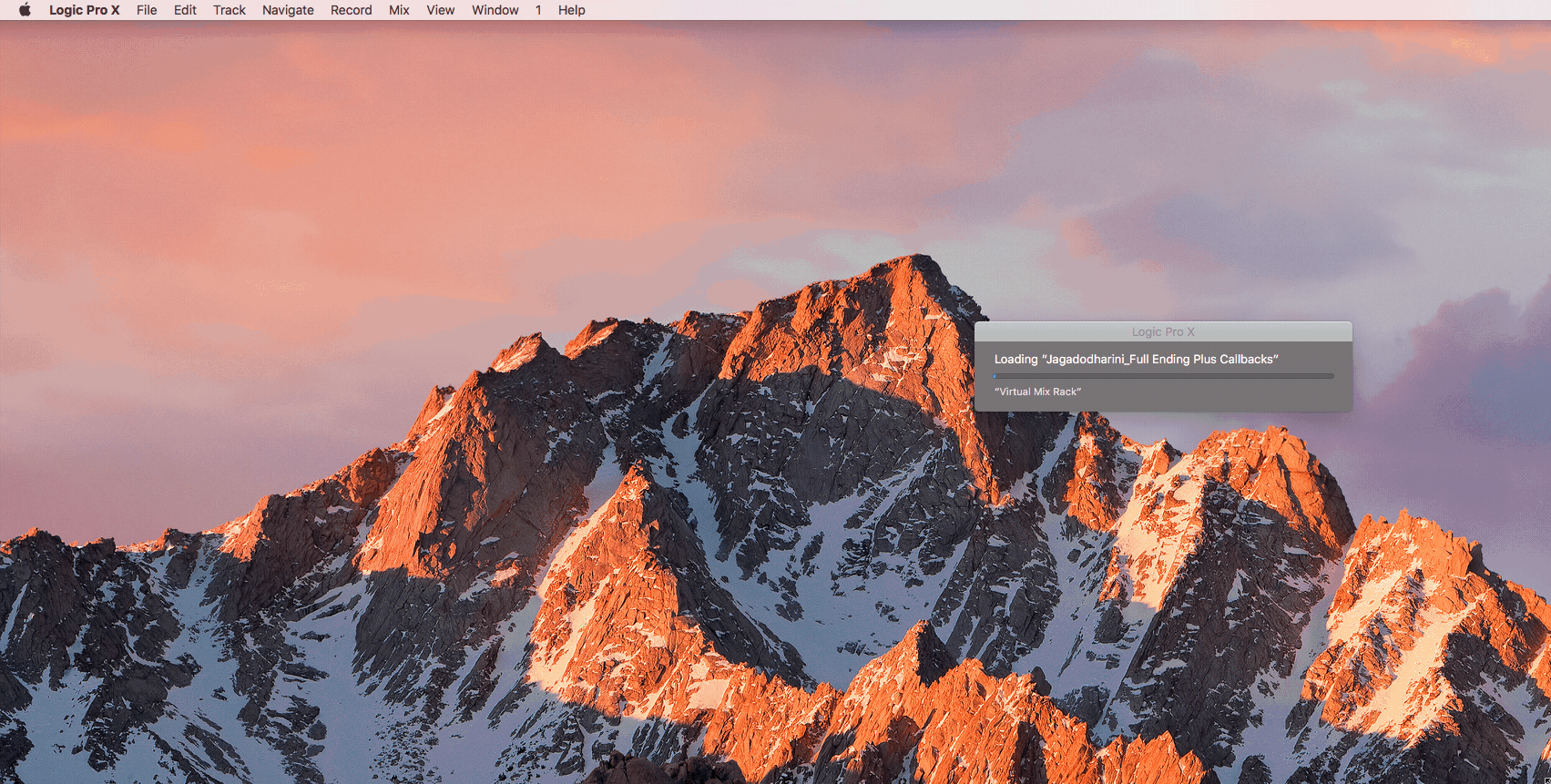Click the loading progress bar

[x=1163, y=375]
